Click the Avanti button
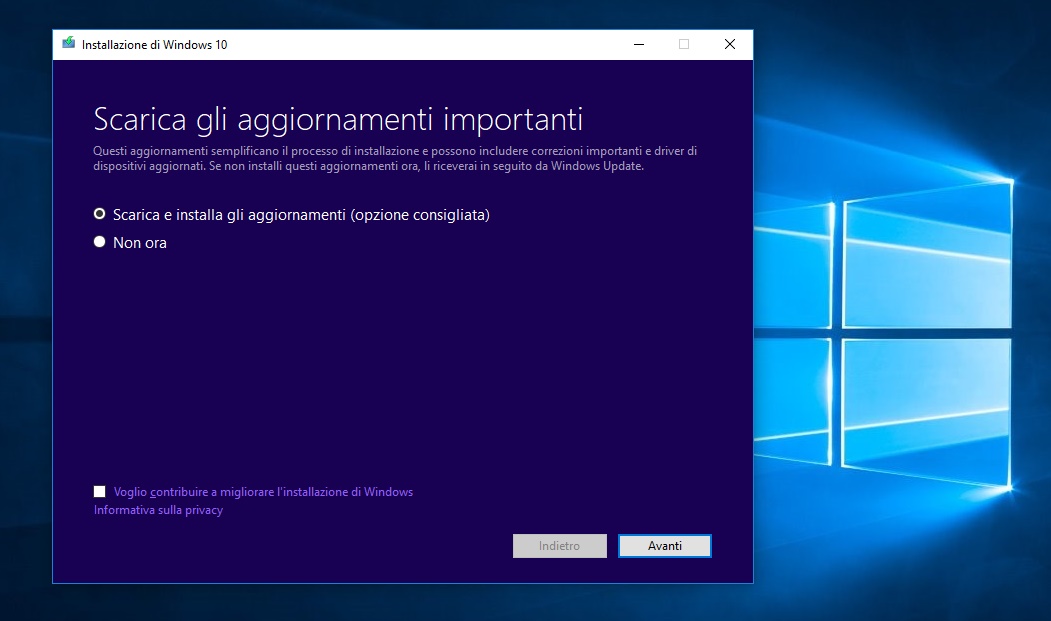Viewport: 1051px width, 621px height. click(664, 546)
